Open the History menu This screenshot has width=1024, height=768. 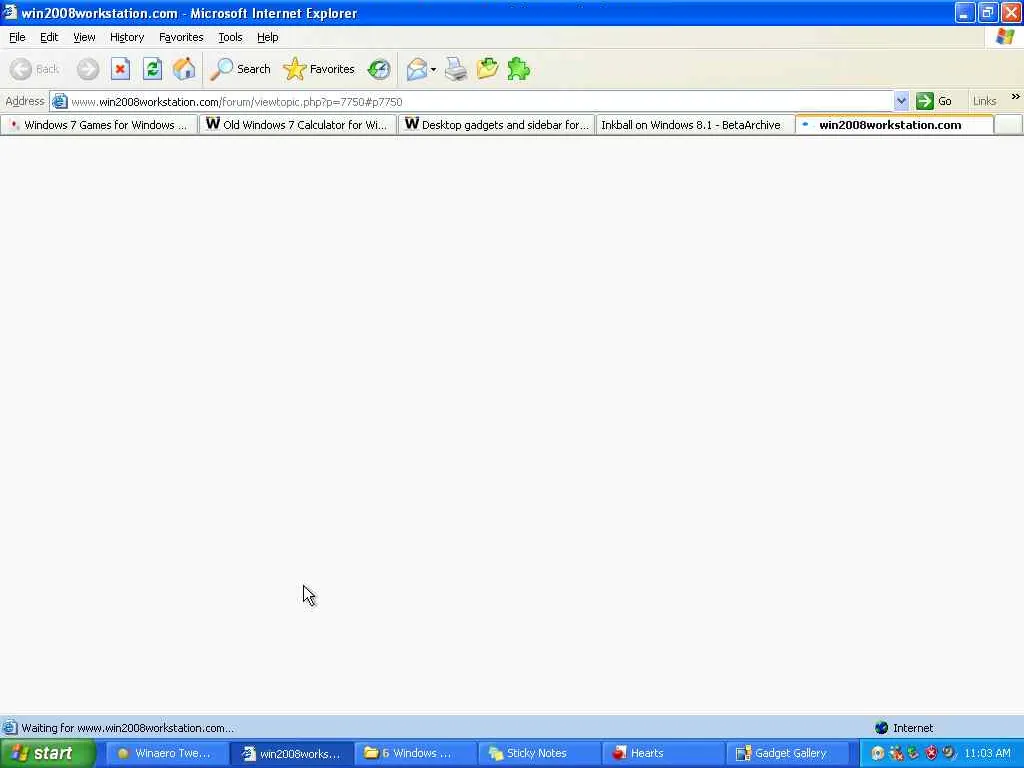point(127,37)
